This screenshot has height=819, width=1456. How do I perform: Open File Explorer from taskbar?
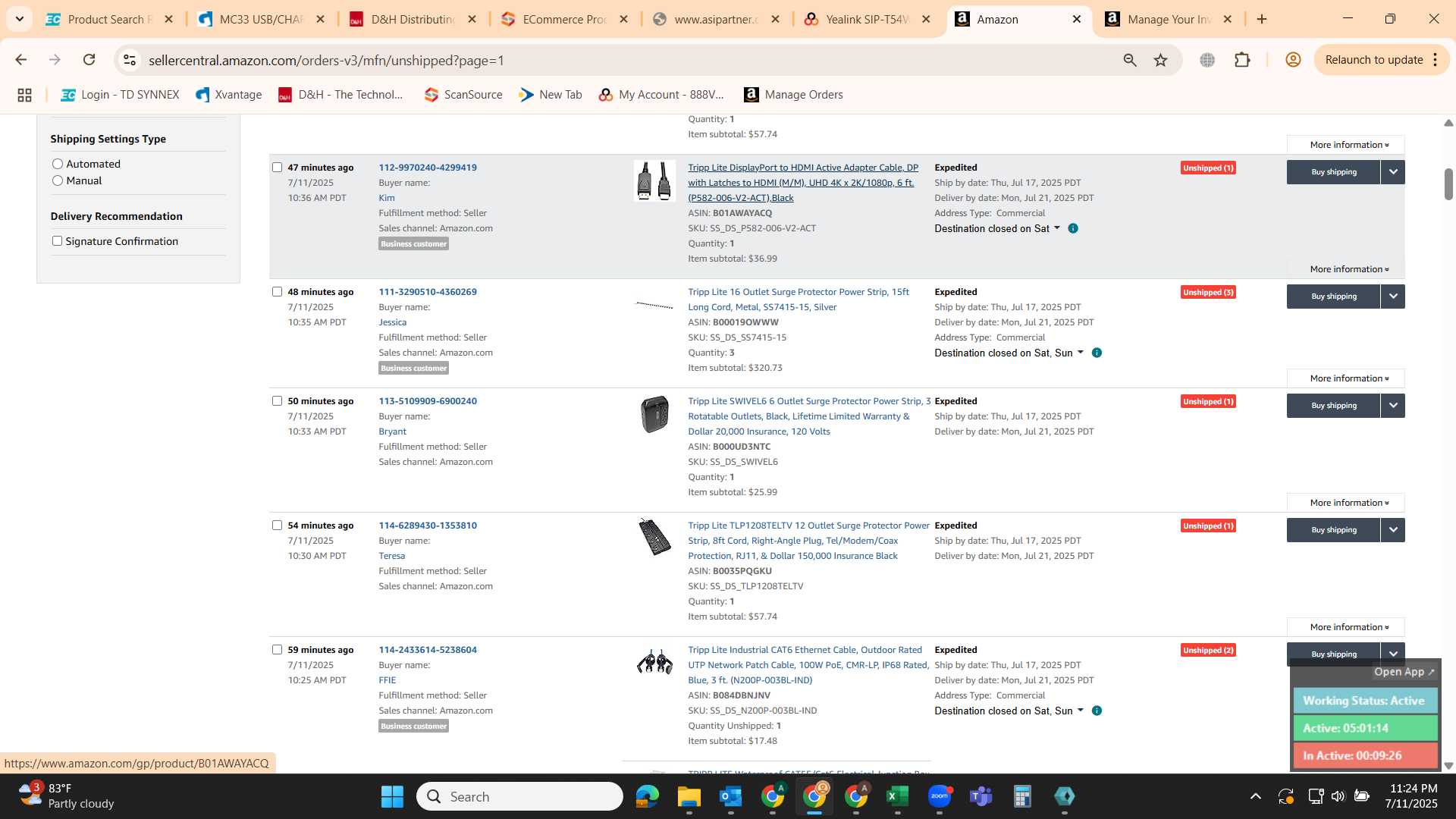click(x=689, y=796)
